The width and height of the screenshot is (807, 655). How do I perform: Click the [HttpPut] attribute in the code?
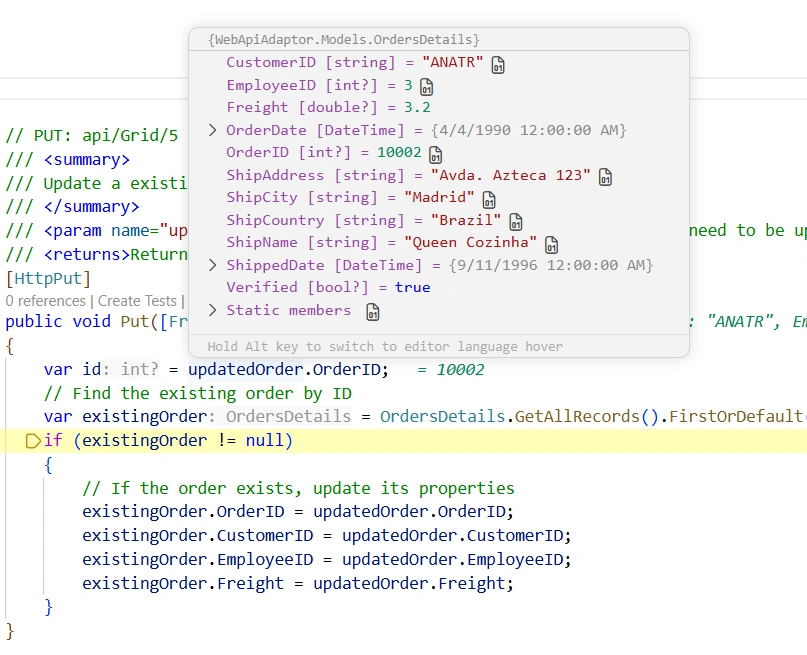[x=48, y=278]
